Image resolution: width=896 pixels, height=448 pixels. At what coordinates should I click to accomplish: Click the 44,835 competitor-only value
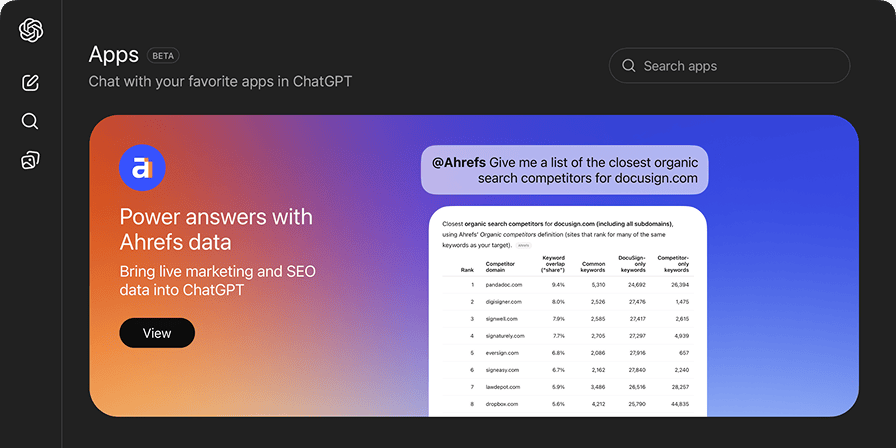pos(680,404)
